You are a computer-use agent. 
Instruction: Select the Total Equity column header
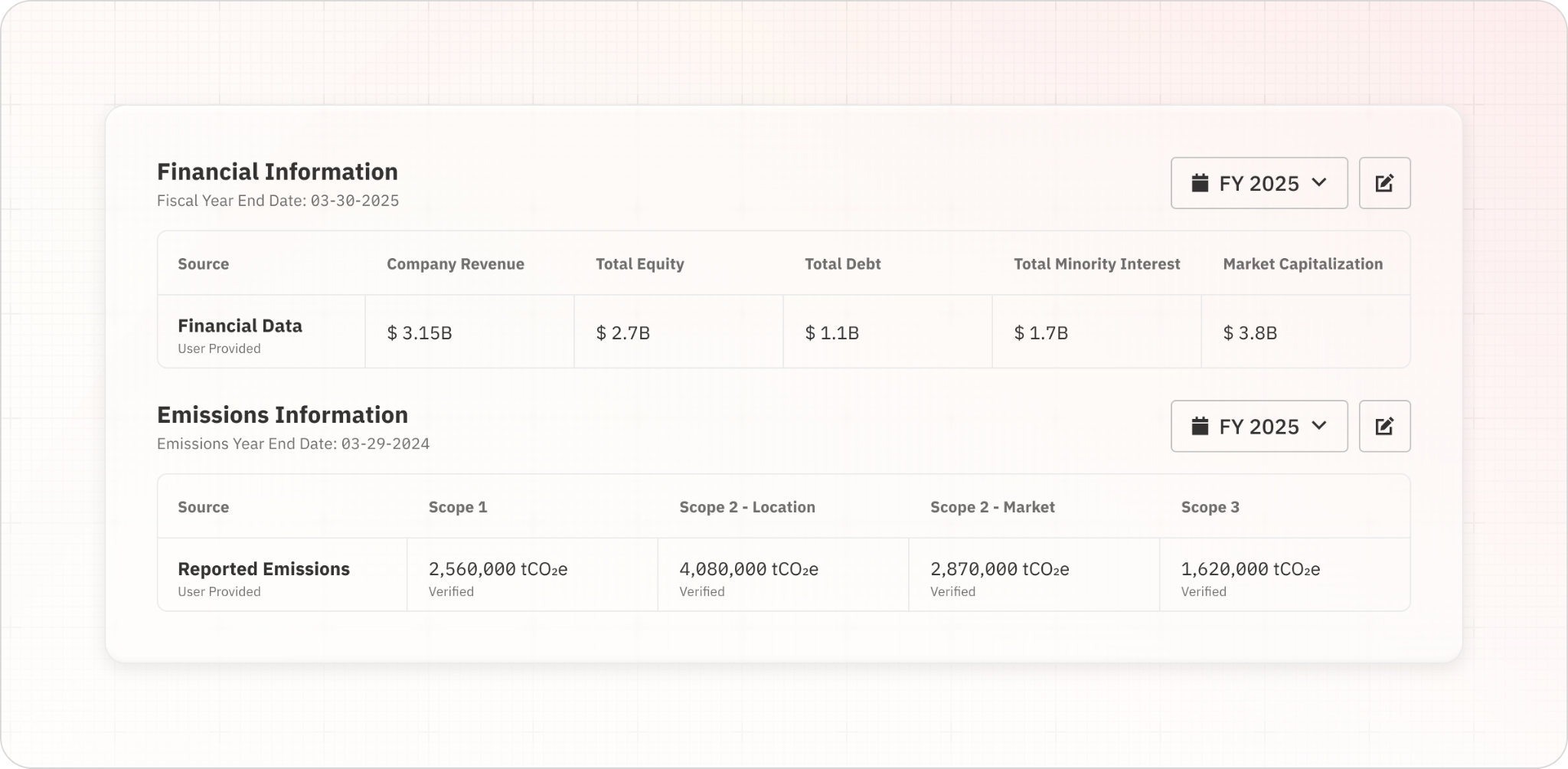point(640,264)
